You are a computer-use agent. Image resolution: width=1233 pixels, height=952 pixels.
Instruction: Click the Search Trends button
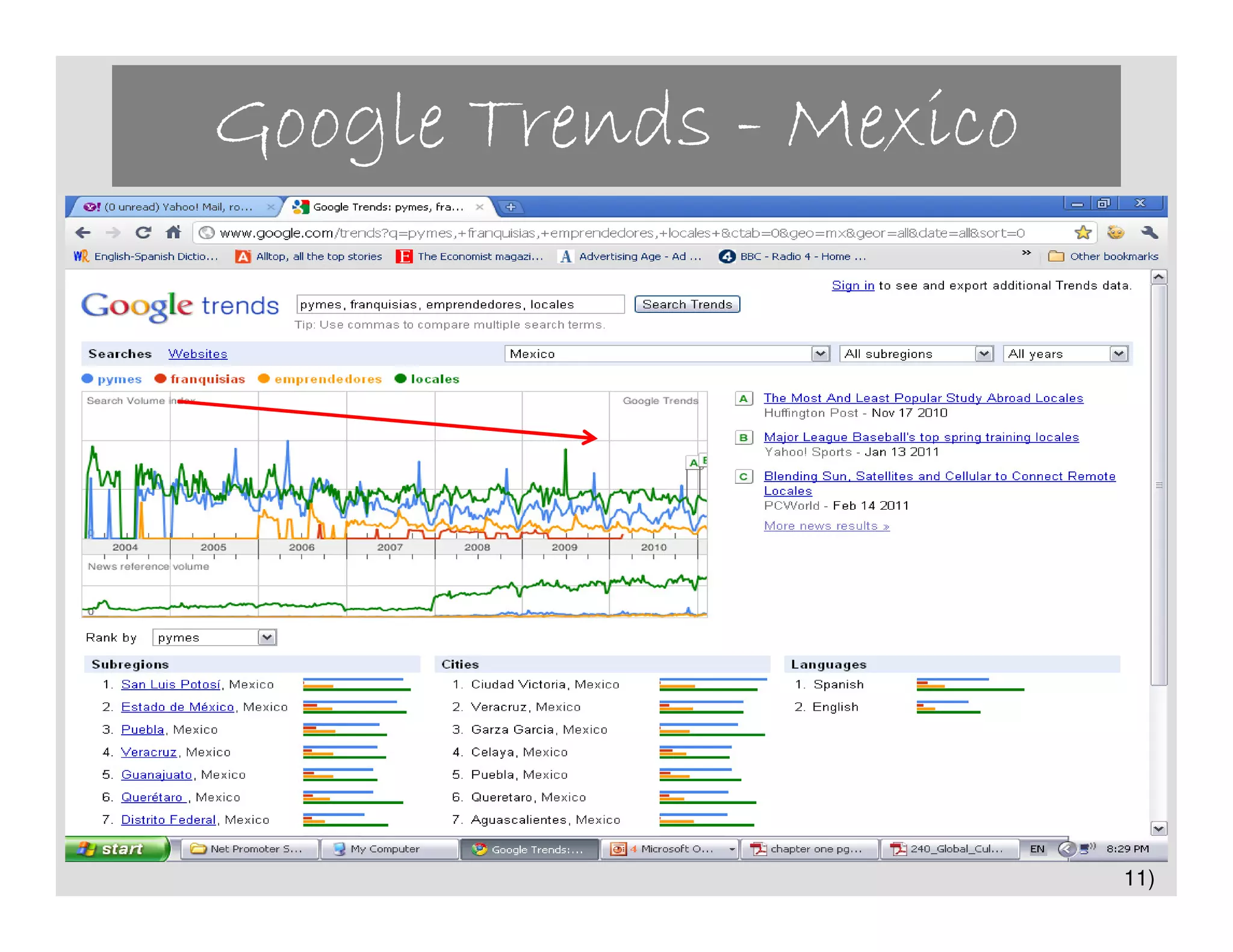pos(687,304)
